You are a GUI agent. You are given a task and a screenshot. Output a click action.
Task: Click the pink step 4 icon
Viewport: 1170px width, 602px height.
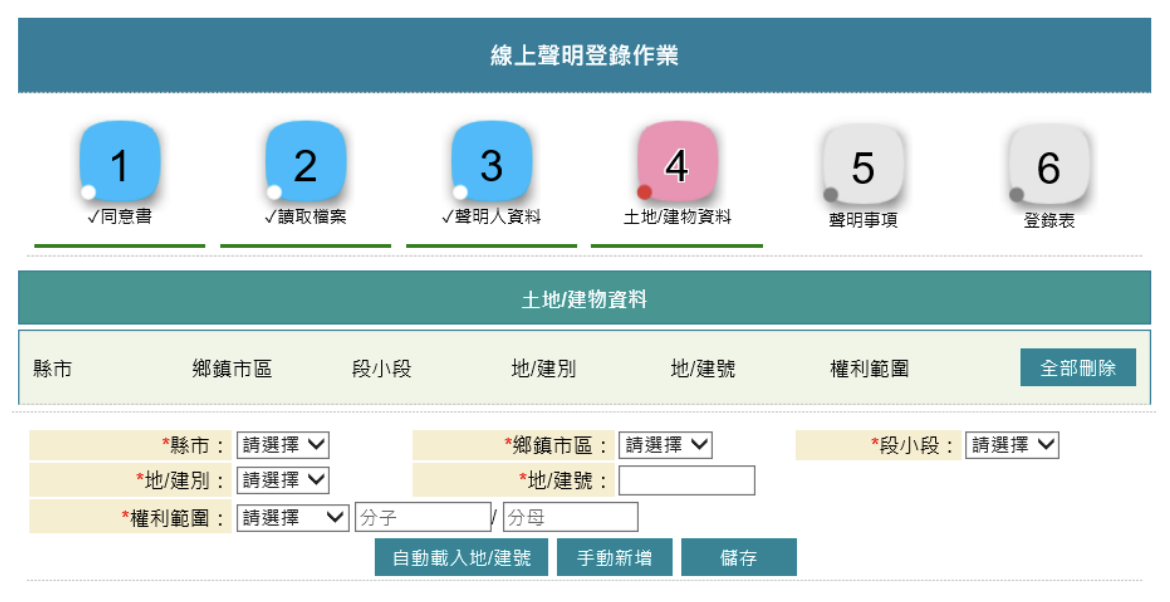[x=677, y=163]
